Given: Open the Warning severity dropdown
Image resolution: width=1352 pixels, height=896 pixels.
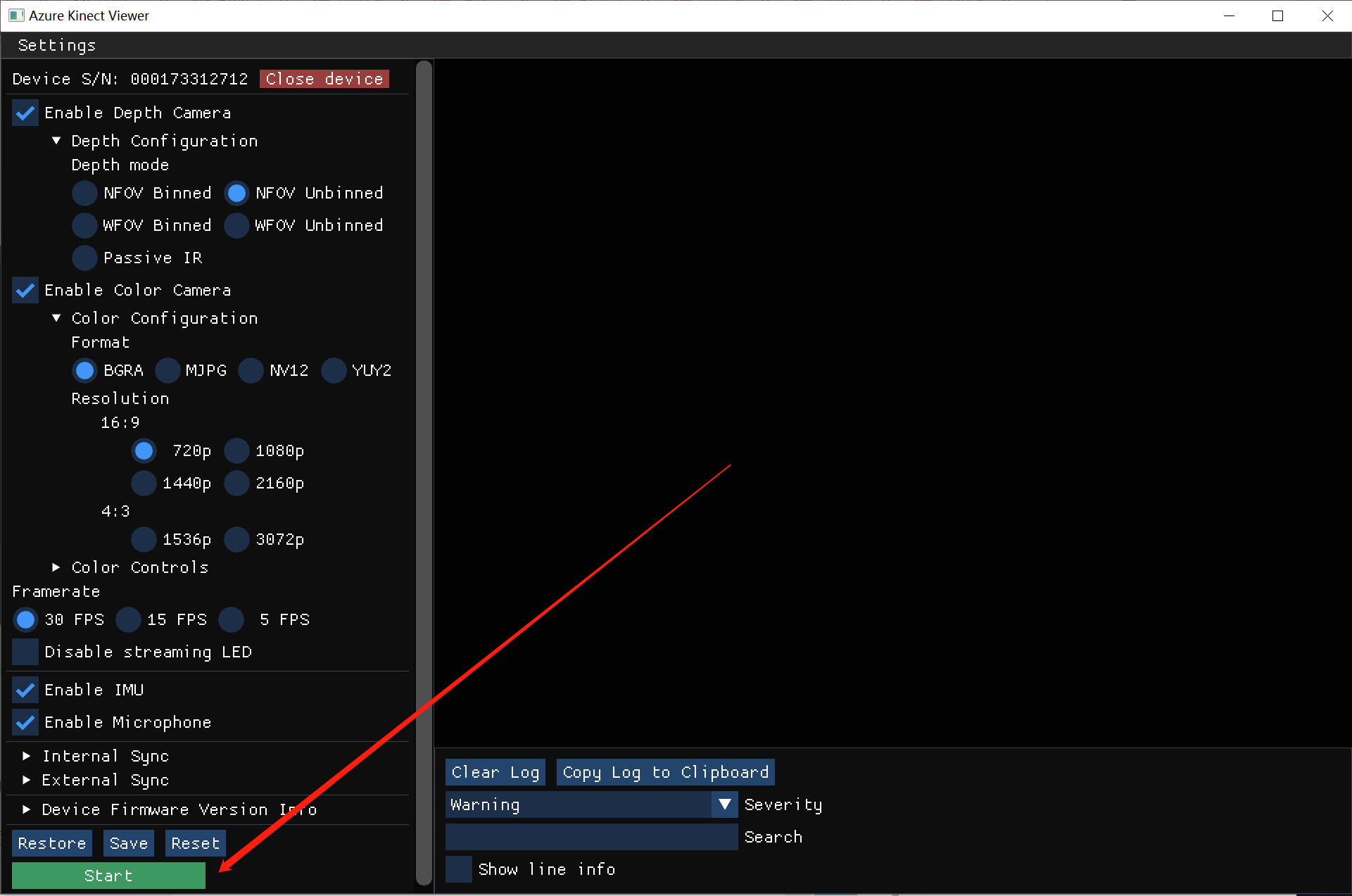Looking at the screenshot, I should pos(724,804).
